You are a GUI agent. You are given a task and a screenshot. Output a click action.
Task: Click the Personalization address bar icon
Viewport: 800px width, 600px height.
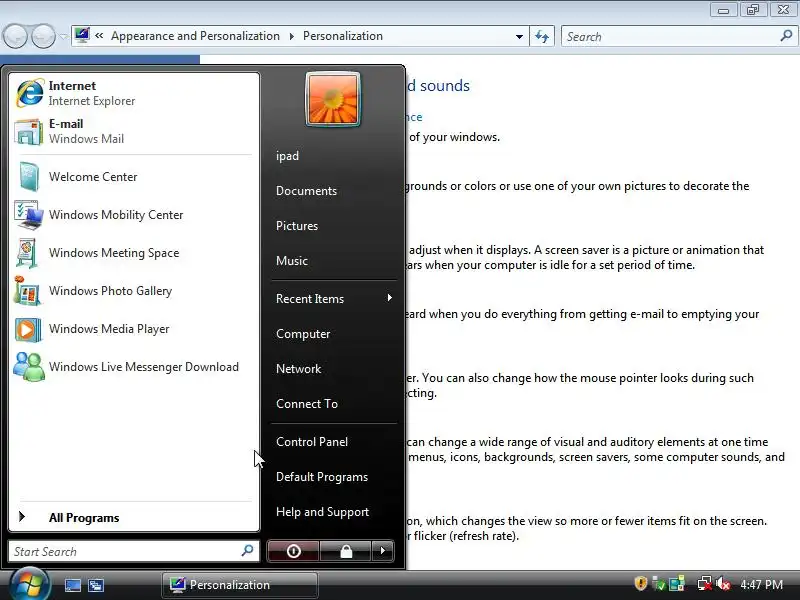point(82,35)
